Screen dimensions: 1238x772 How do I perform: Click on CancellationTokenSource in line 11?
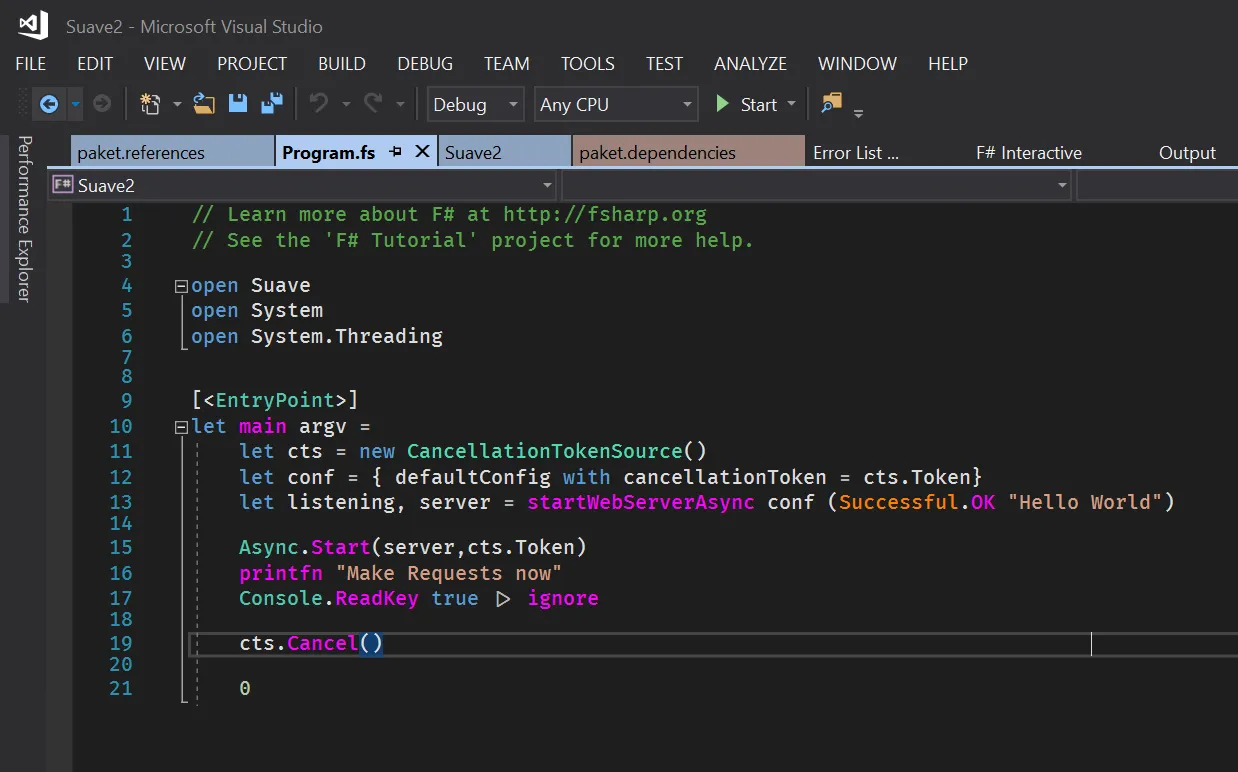point(545,451)
